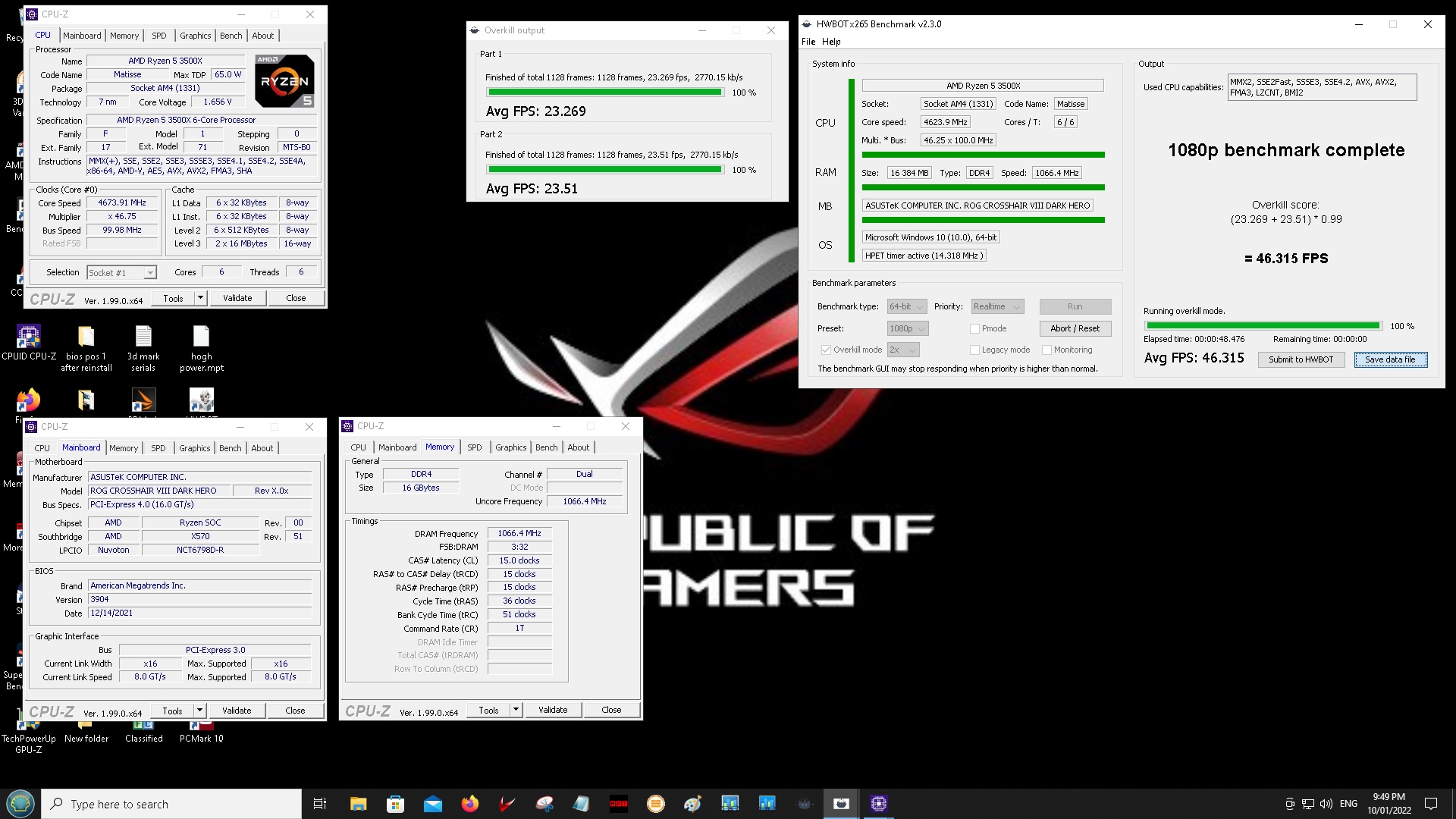Click the Part 1 progress bar
This screenshot has width=1456, height=819.
(x=605, y=93)
